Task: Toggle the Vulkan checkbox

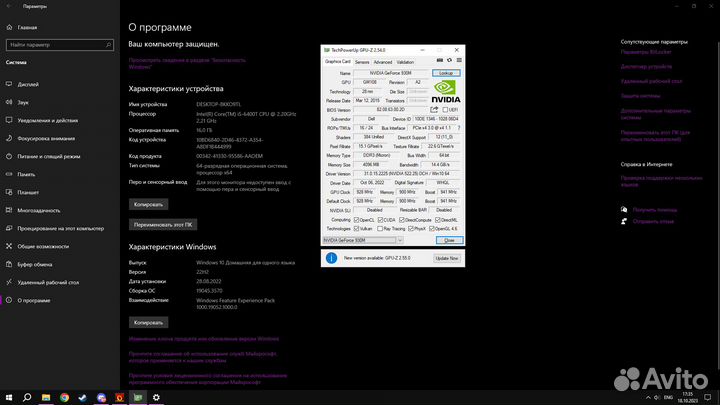Action: pos(356,228)
